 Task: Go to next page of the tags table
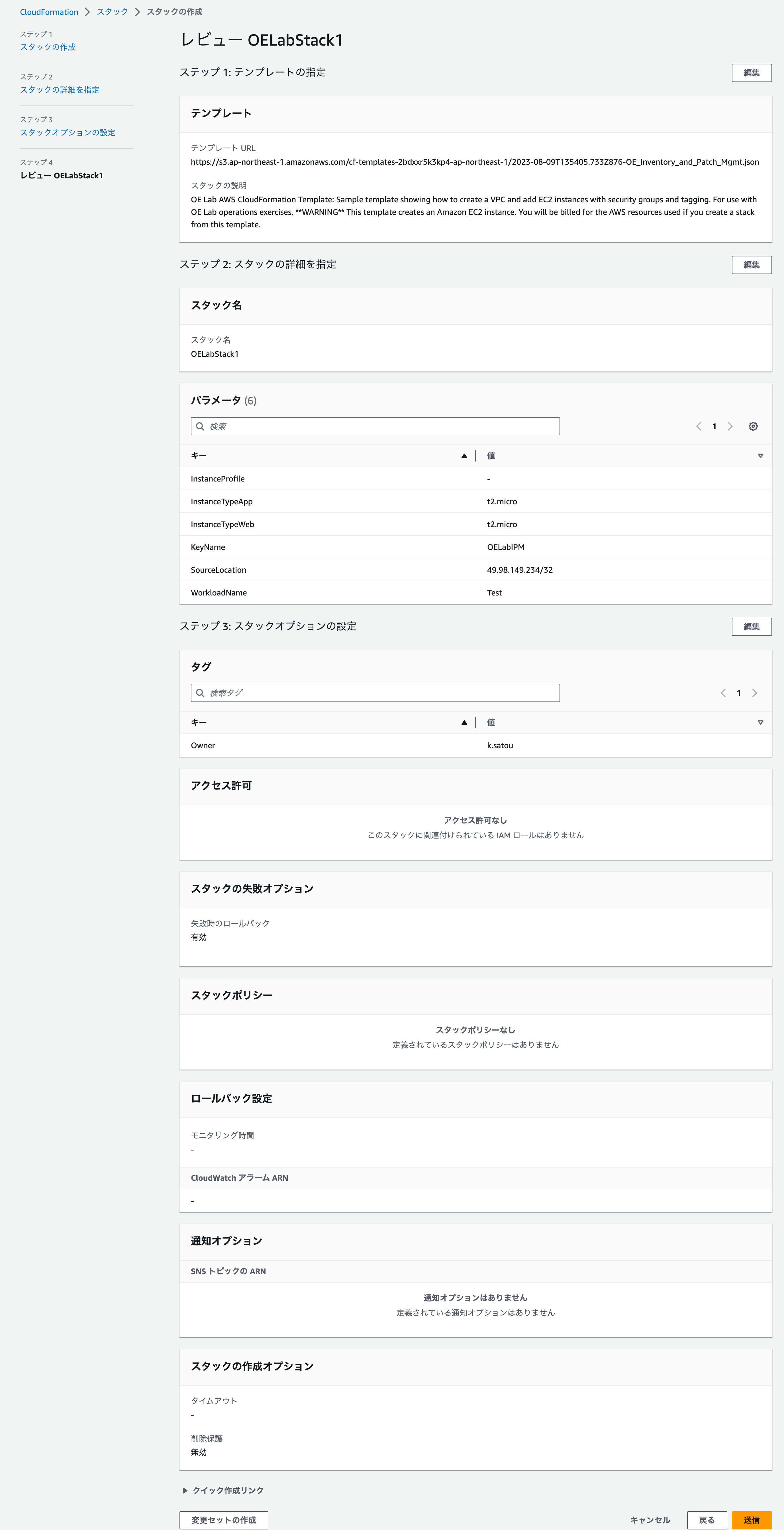pyautogui.click(x=755, y=693)
